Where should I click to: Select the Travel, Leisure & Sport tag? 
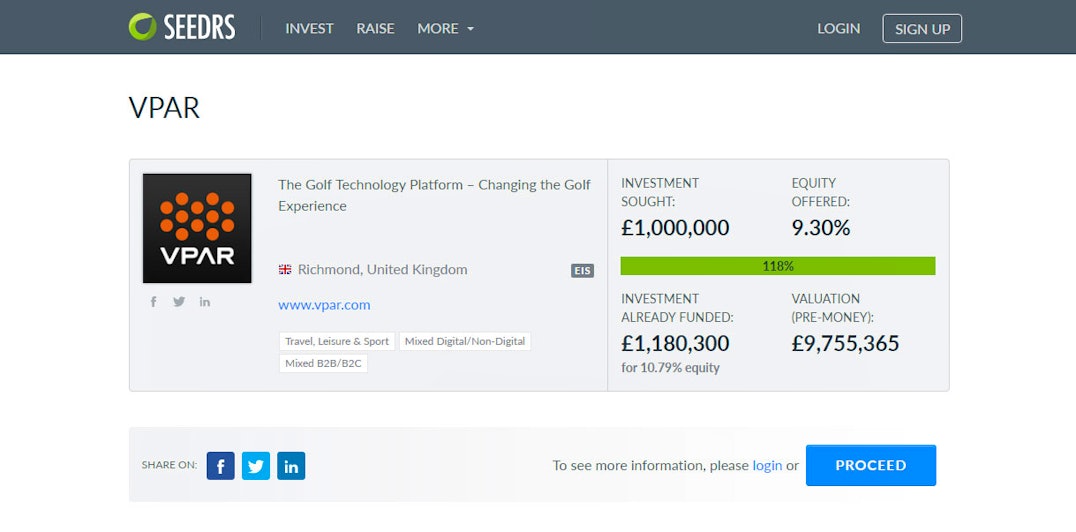point(337,341)
